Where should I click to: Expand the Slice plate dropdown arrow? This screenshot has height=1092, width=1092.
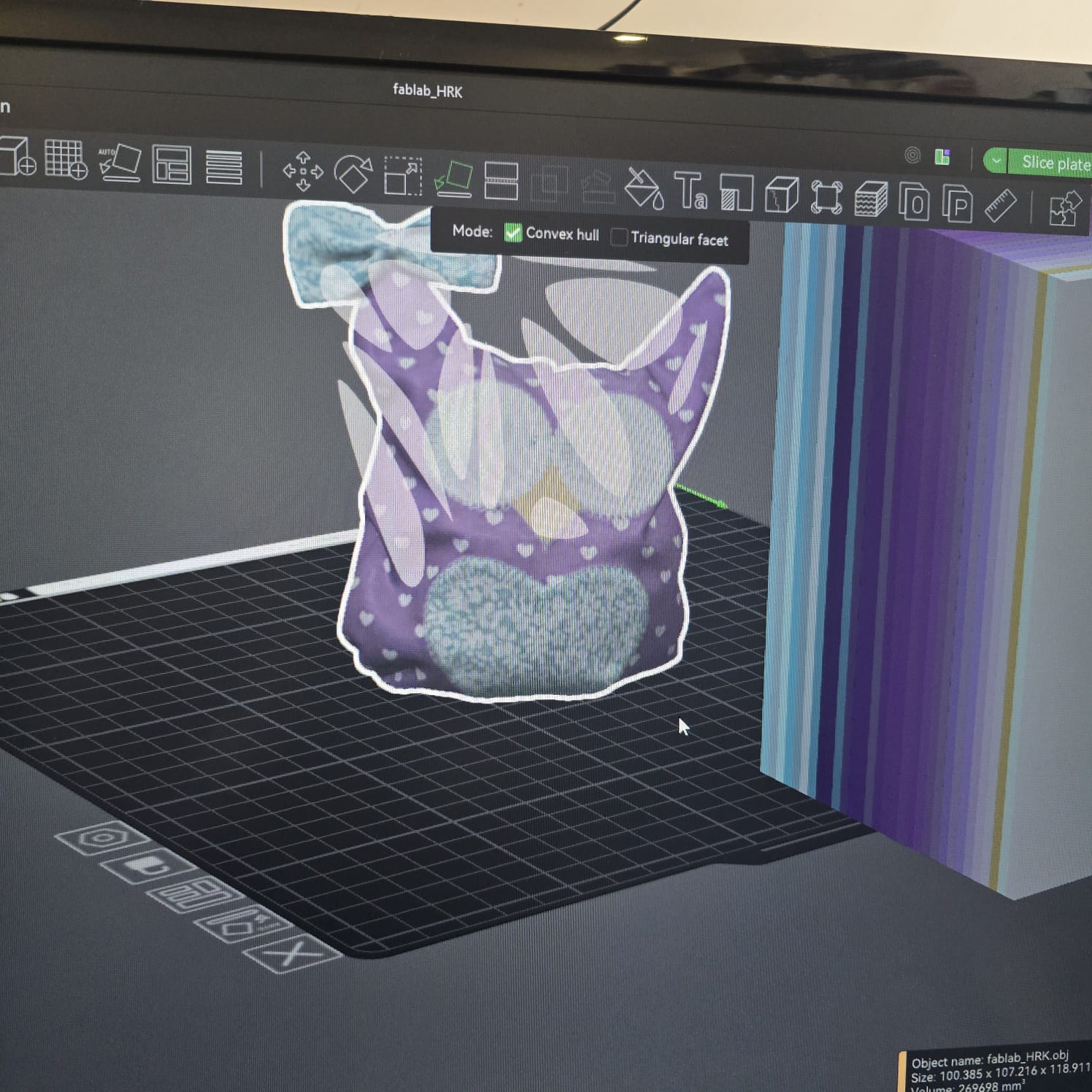(x=996, y=161)
